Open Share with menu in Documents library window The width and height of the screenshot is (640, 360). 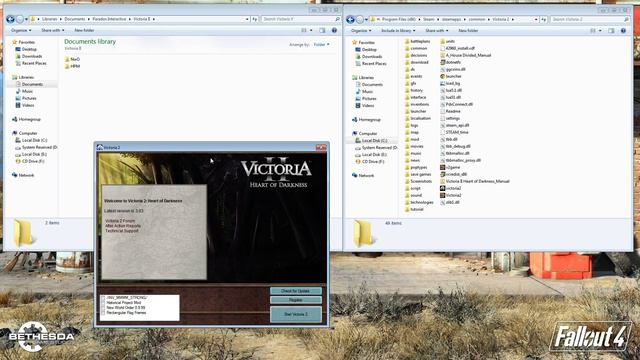click(x=53, y=30)
